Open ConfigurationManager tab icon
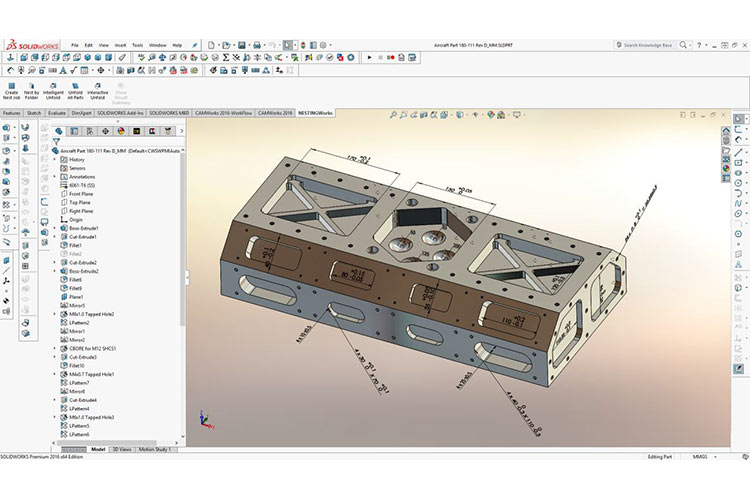750x500 pixels. [x=89, y=131]
